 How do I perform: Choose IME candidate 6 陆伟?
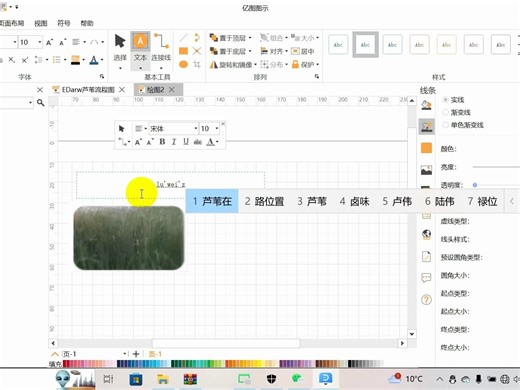click(x=440, y=201)
